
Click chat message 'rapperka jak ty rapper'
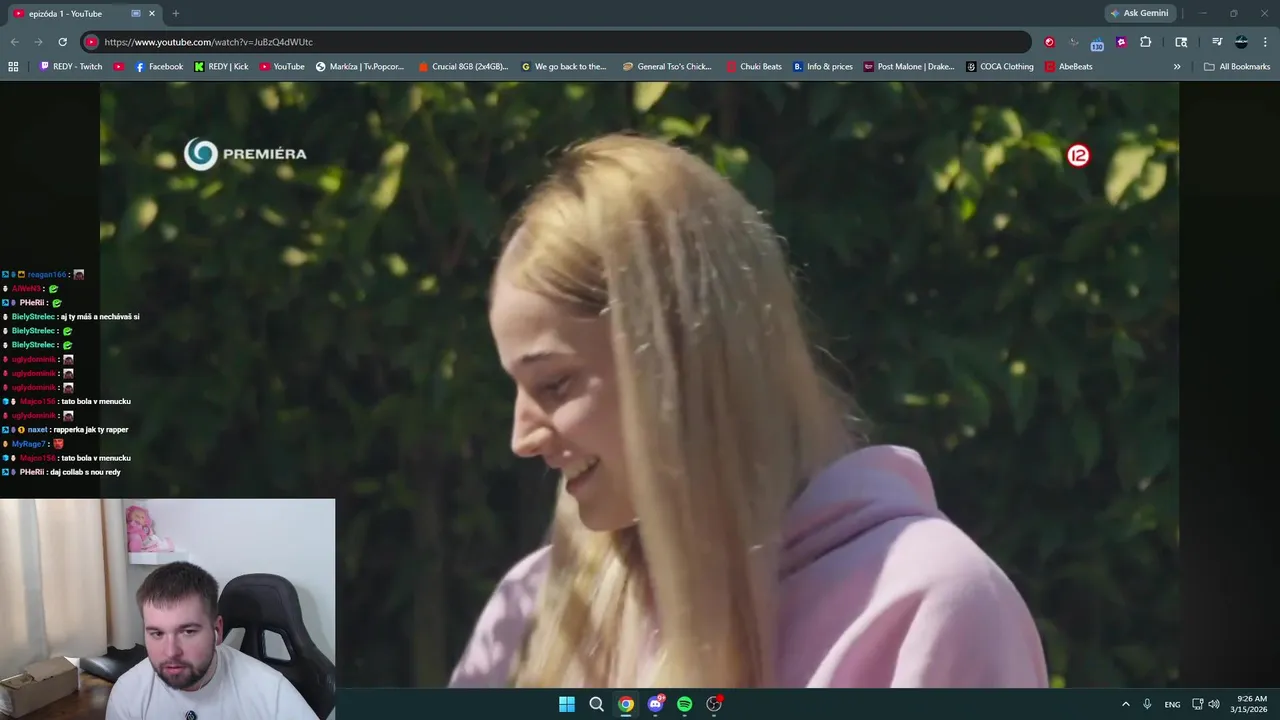pos(91,430)
